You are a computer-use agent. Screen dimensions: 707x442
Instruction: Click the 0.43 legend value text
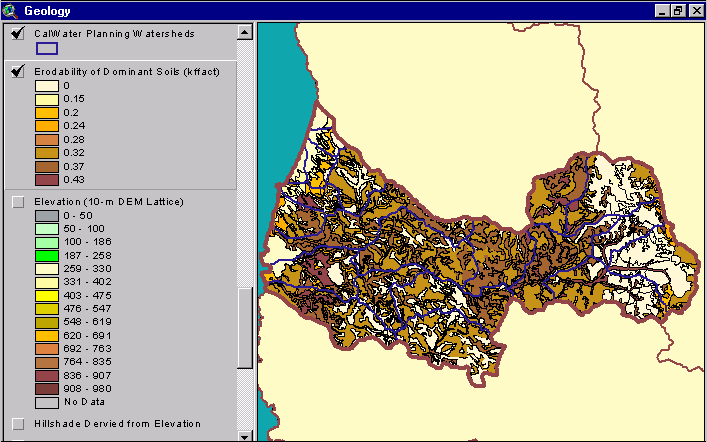[x=74, y=180]
